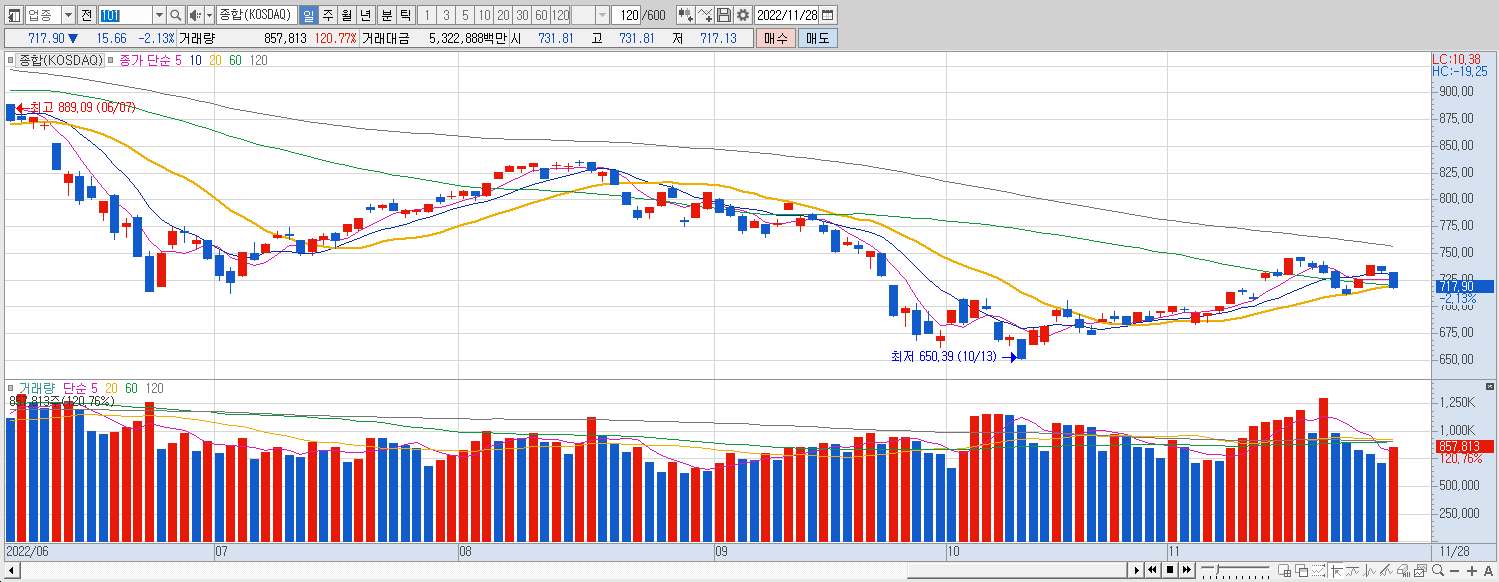Click the bottom magnifier zoom icon
Image resolution: width=1499 pixels, height=582 pixels.
(1437, 571)
